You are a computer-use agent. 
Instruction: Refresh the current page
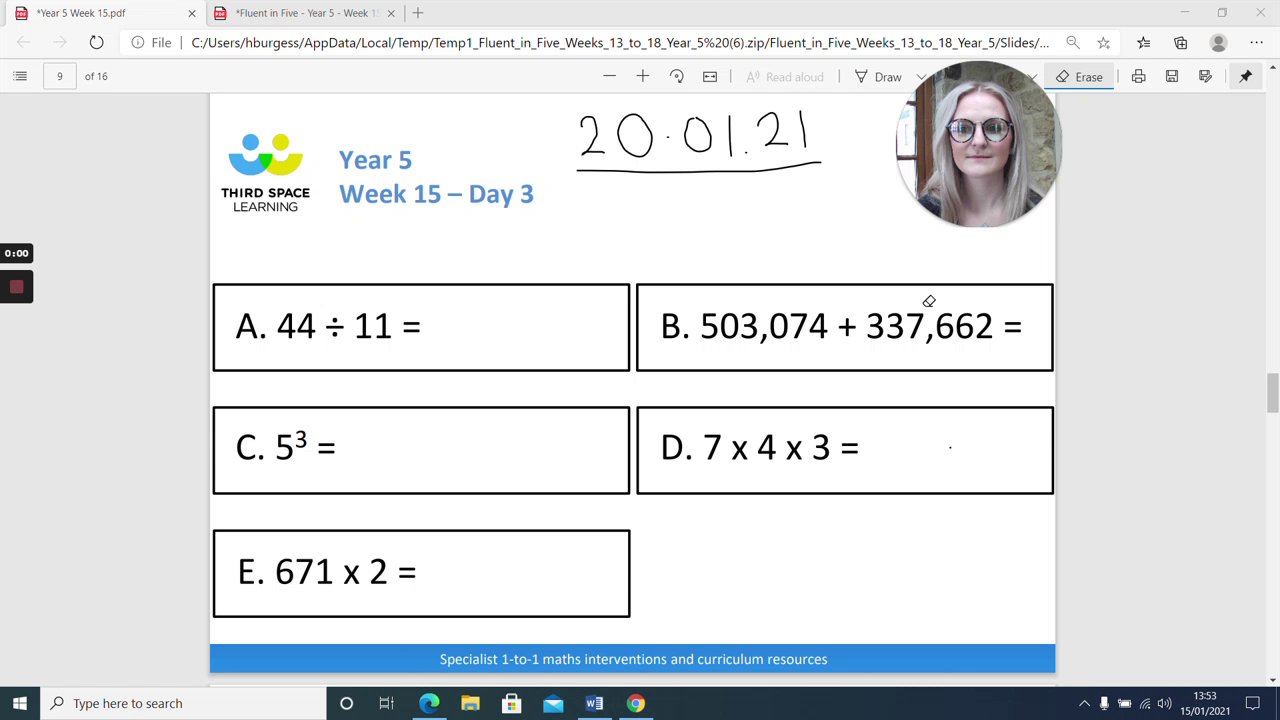[x=96, y=42]
